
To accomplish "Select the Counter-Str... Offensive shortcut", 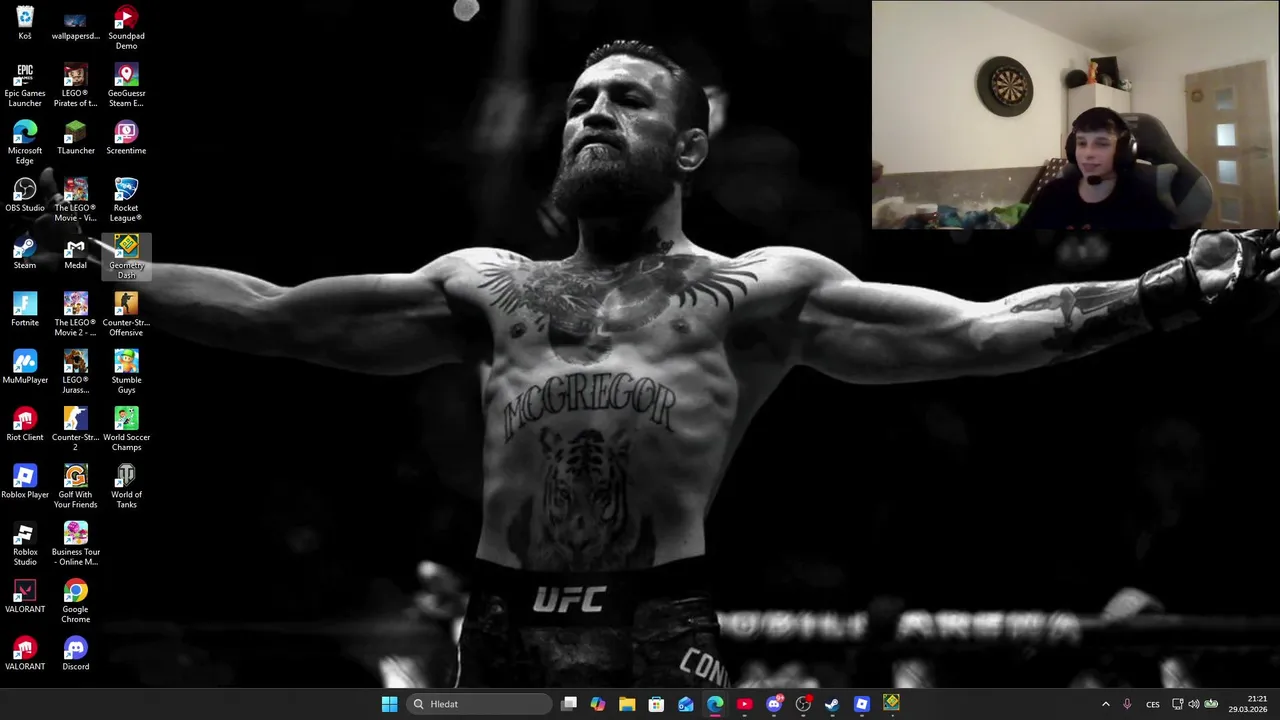I will pos(126,315).
